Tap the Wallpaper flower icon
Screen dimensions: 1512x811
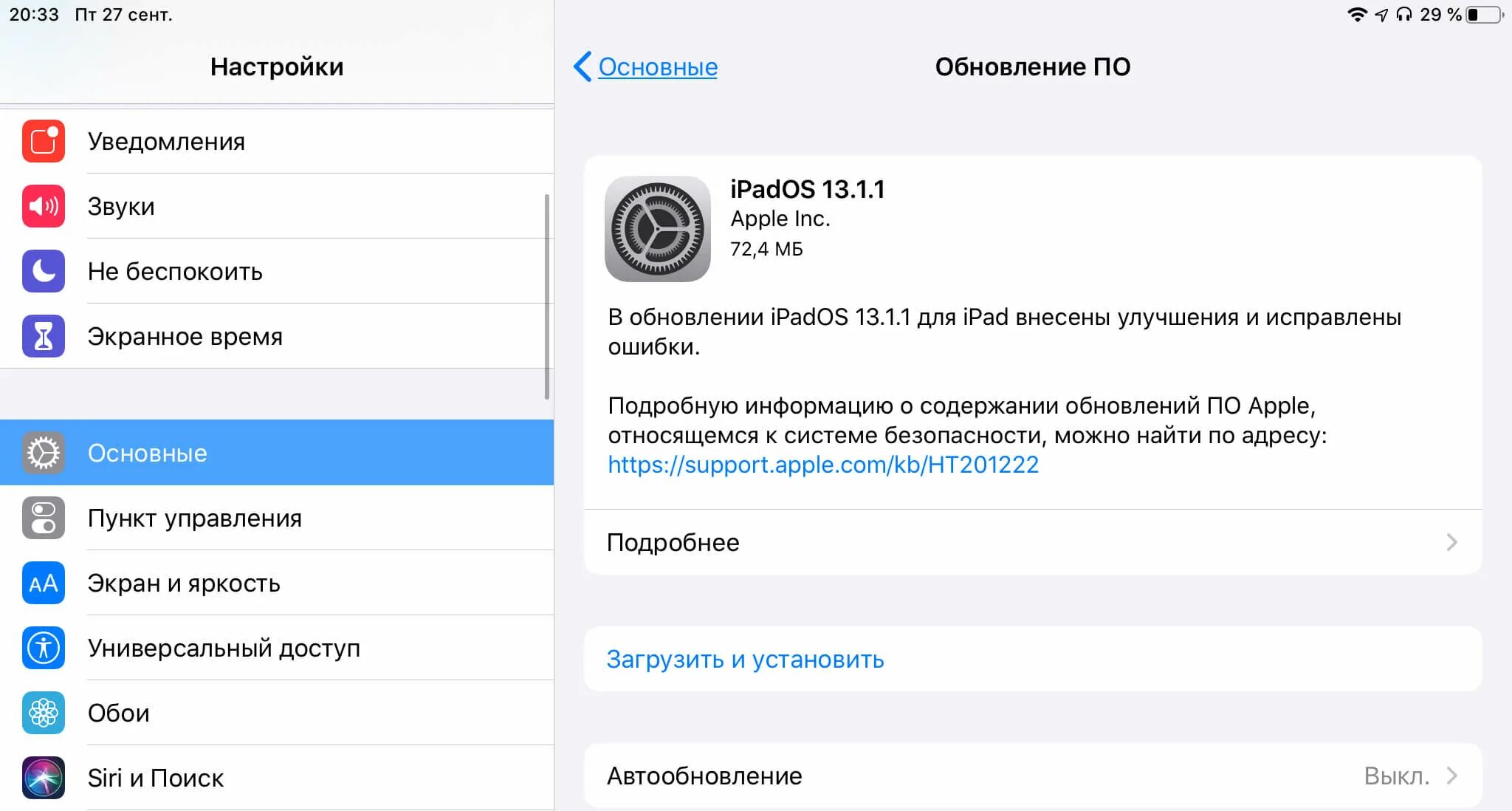click(44, 713)
